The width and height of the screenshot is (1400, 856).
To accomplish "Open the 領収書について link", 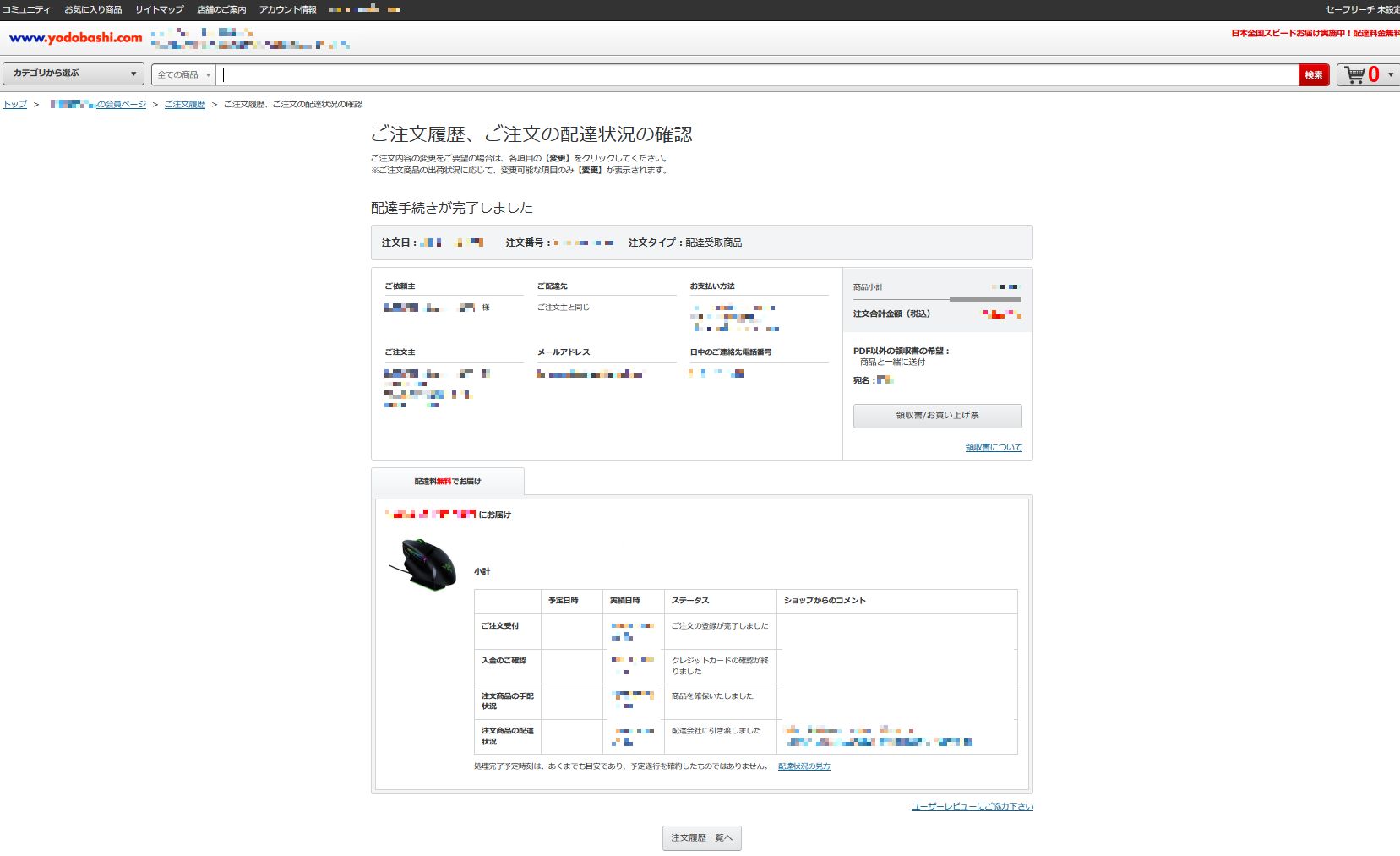I will [x=994, y=448].
